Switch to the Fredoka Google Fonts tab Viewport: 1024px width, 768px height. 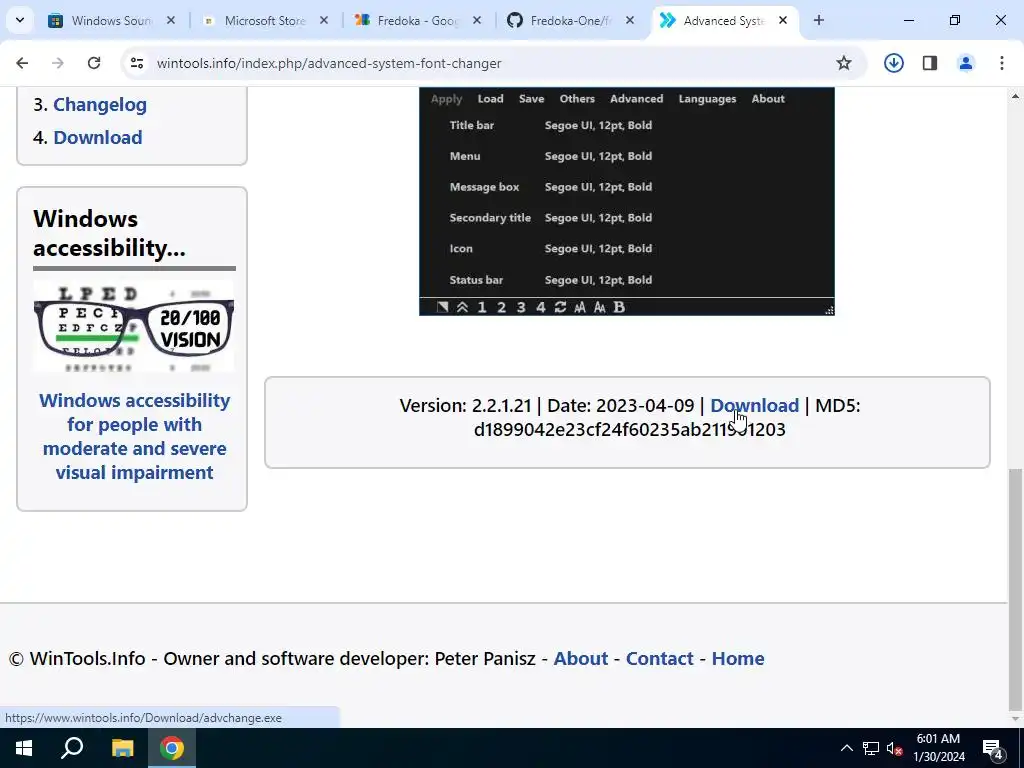[418, 20]
